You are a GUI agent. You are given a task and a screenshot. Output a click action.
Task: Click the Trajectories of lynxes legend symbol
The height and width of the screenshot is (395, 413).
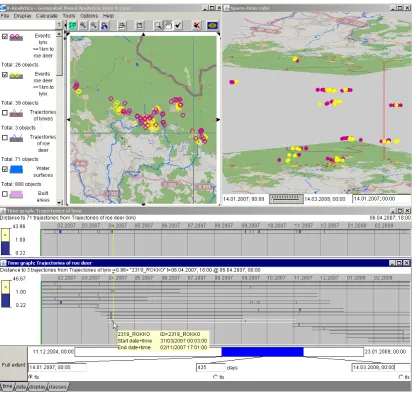tap(16, 113)
